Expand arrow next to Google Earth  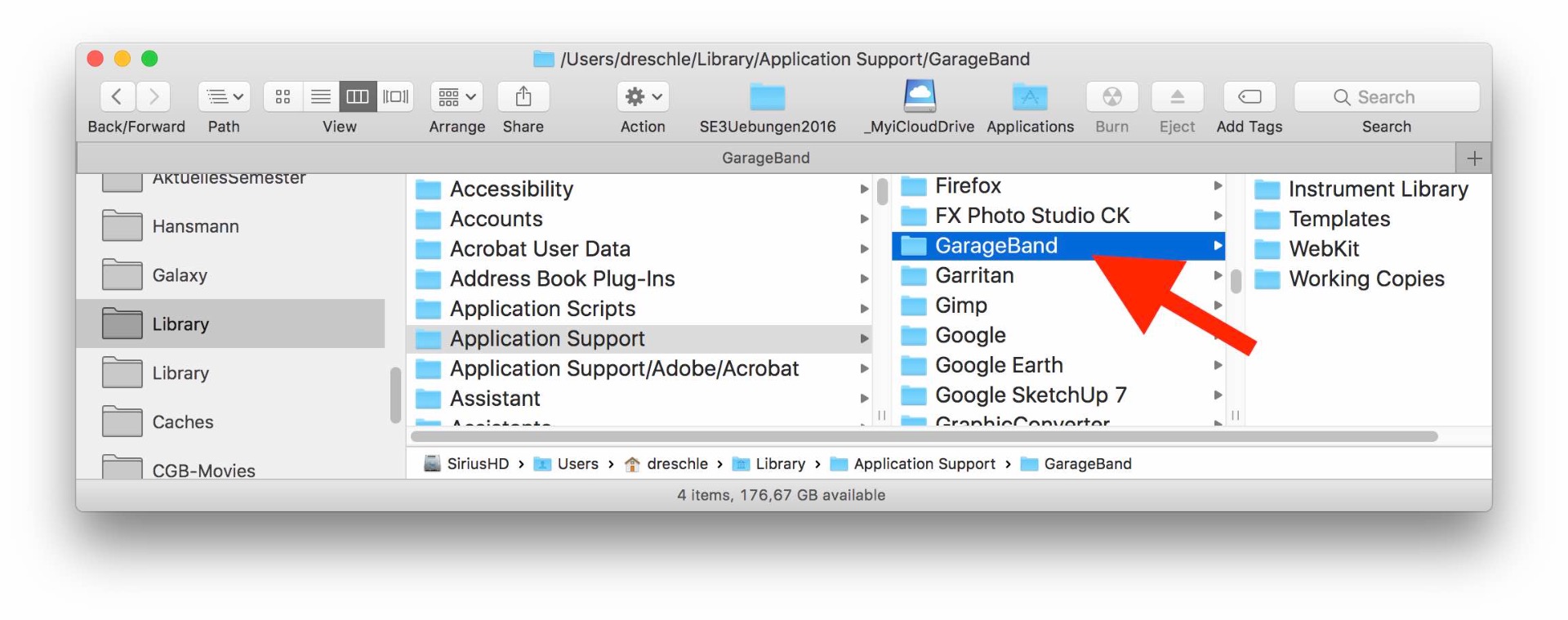pyautogui.click(x=1218, y=365)
